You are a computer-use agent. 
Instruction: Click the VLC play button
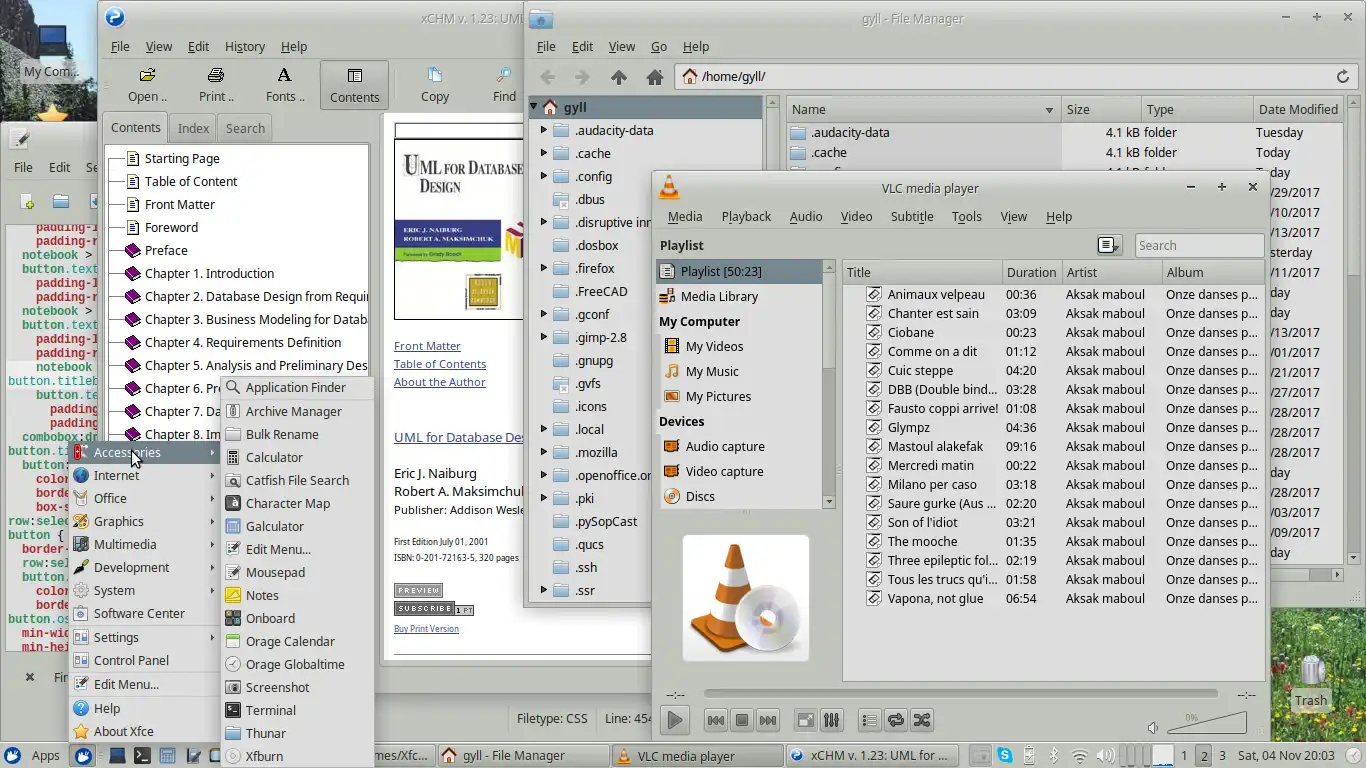(675, 720)
